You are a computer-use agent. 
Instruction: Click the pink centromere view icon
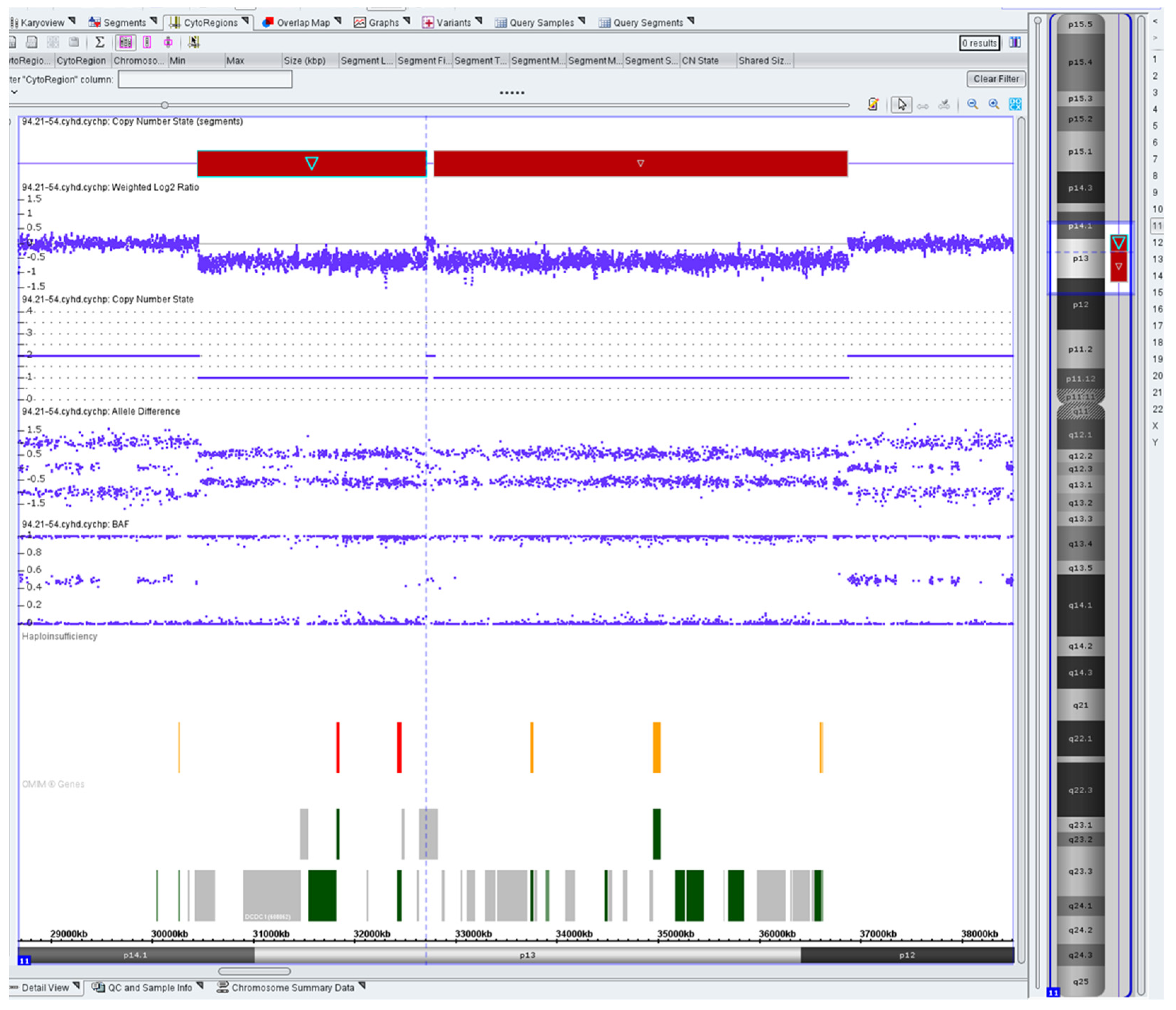168,42
